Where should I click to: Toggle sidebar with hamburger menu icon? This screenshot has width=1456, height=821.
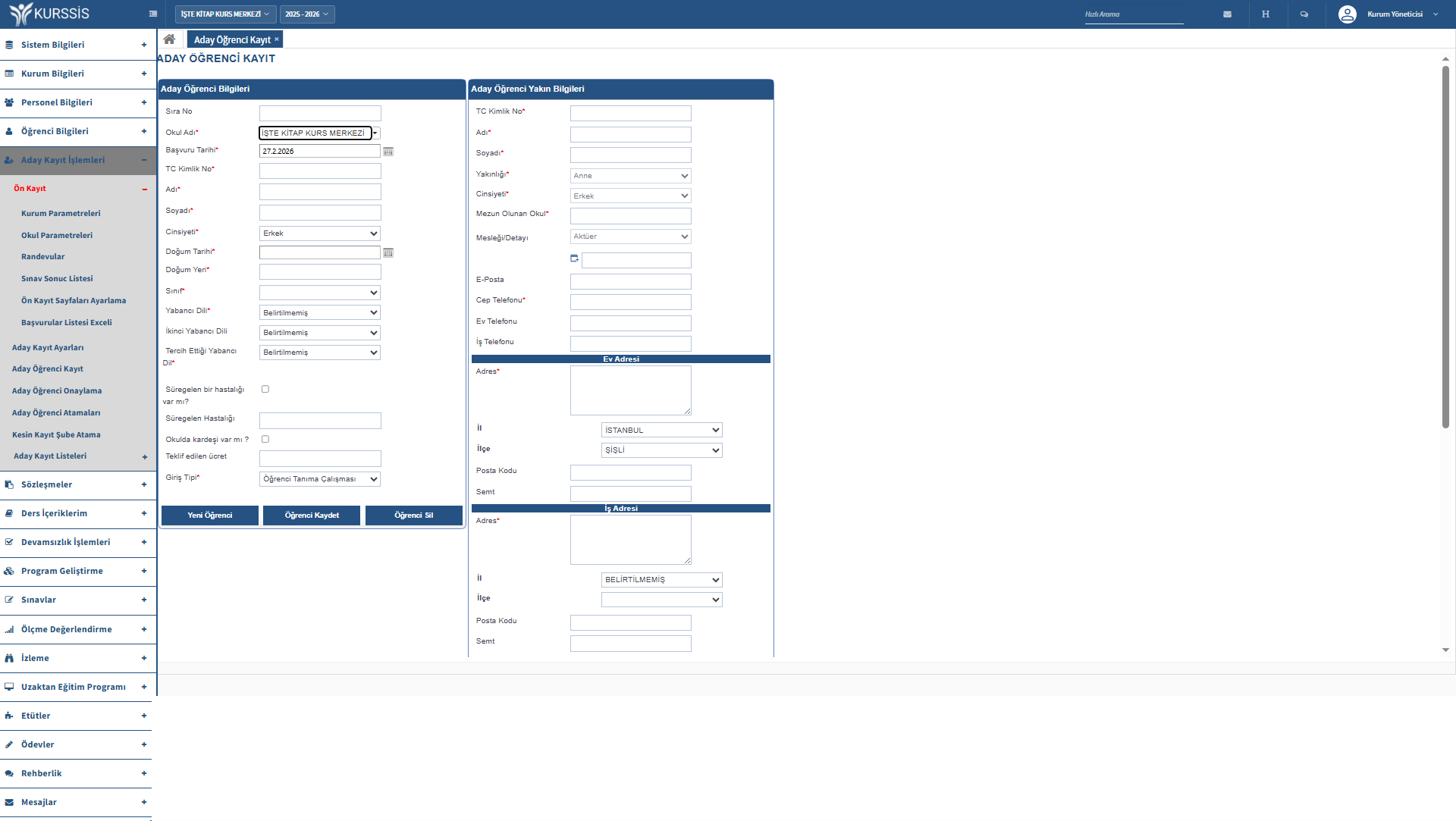(153, 14)
